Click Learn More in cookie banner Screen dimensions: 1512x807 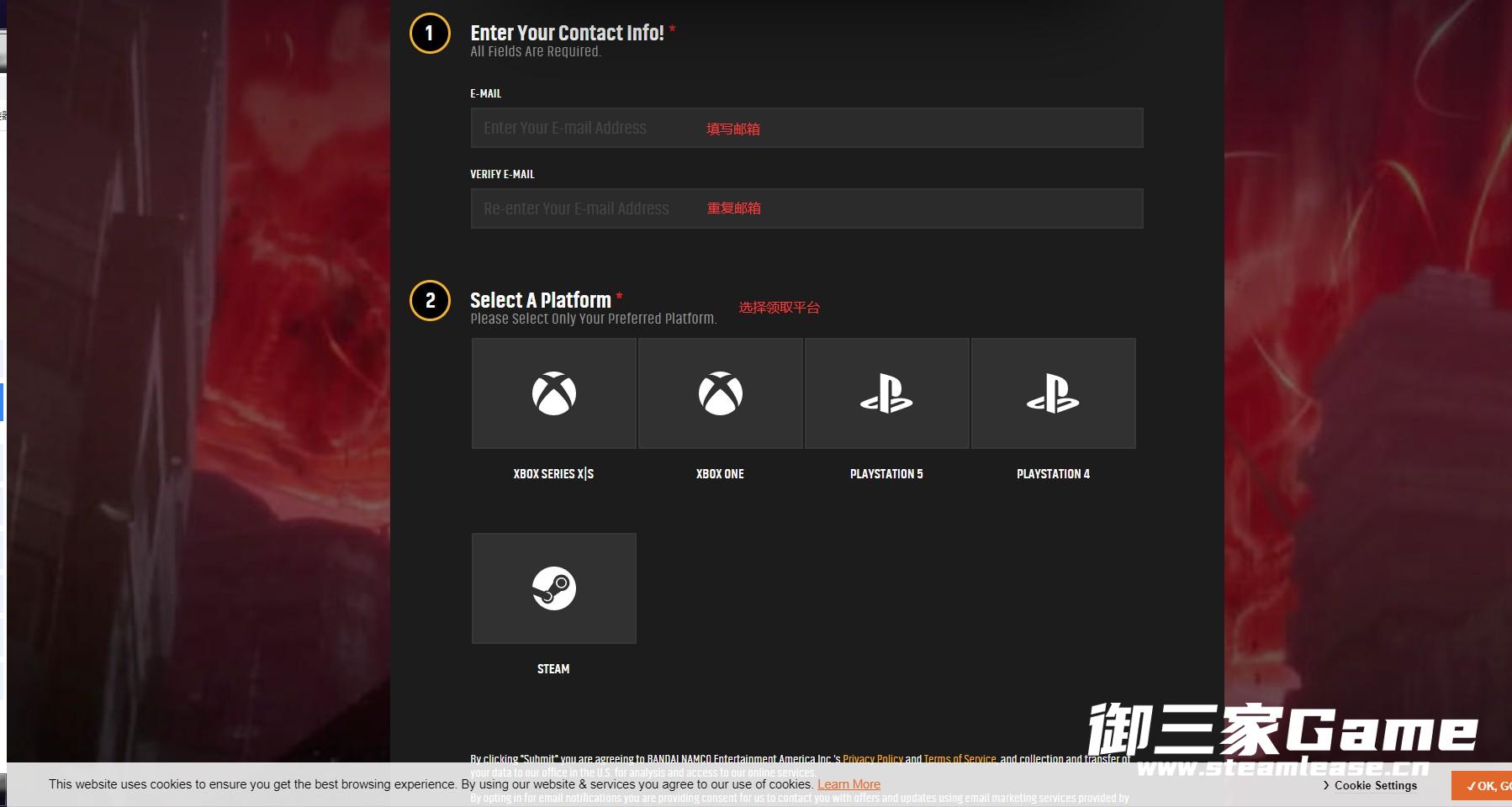[849, 784]
